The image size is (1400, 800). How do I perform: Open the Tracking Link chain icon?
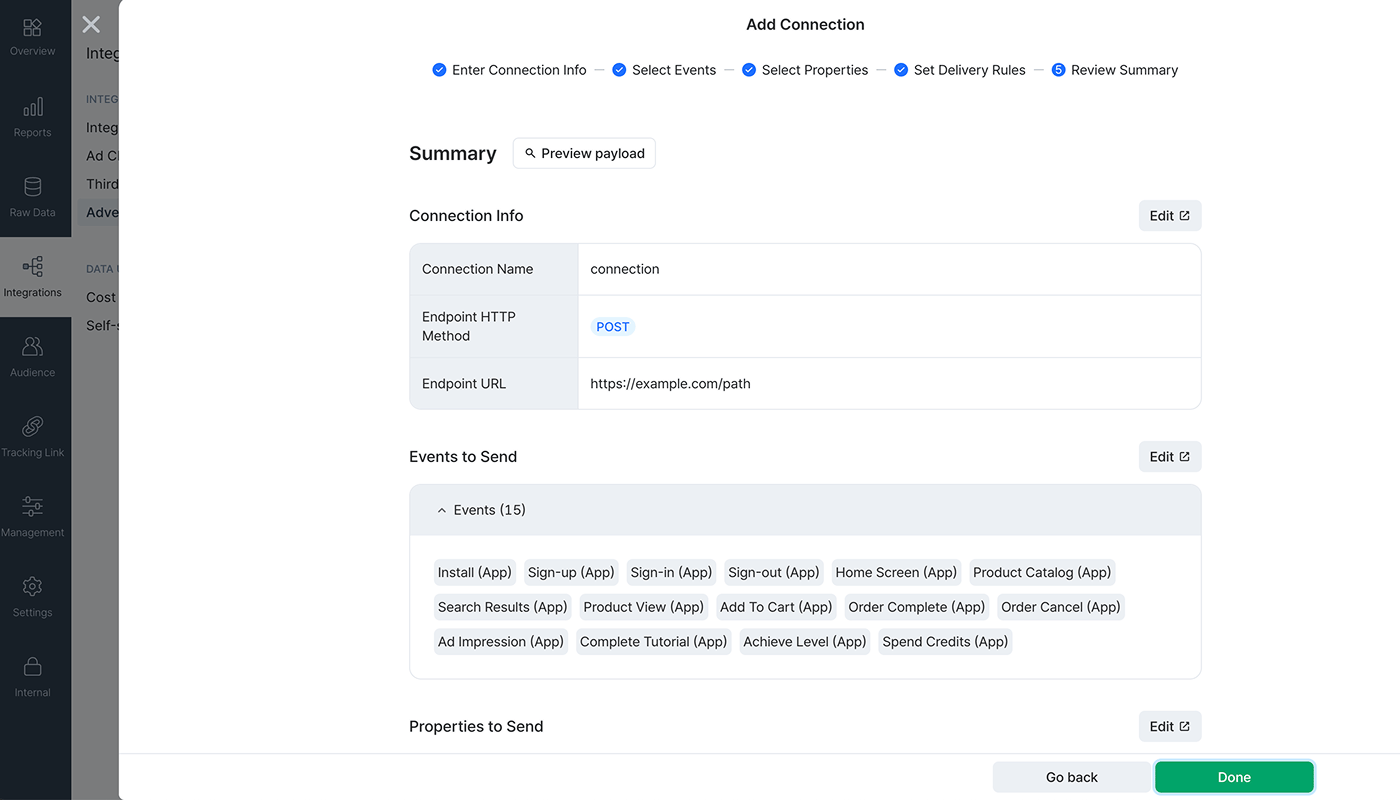[32, 427]
